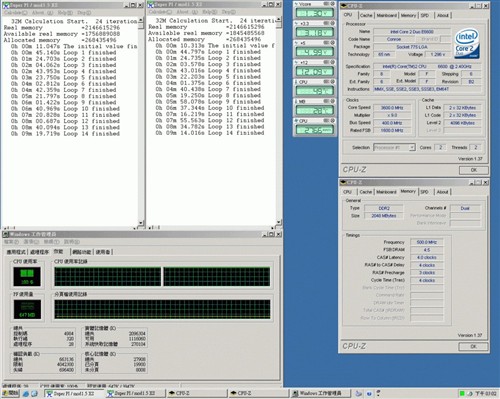Viewport: 500px width, 399px height.
Task: Click the scroll-down arrow in the left Super PI window
Action: 141,223
